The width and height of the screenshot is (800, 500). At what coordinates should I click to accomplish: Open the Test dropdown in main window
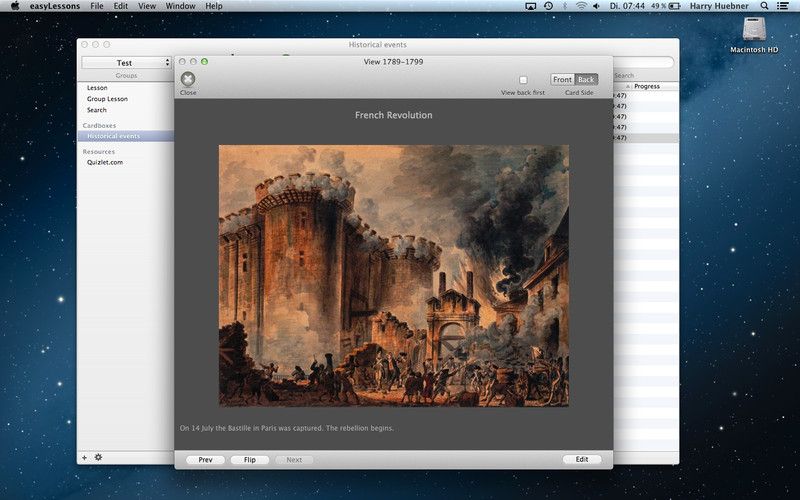click(126, 62)
